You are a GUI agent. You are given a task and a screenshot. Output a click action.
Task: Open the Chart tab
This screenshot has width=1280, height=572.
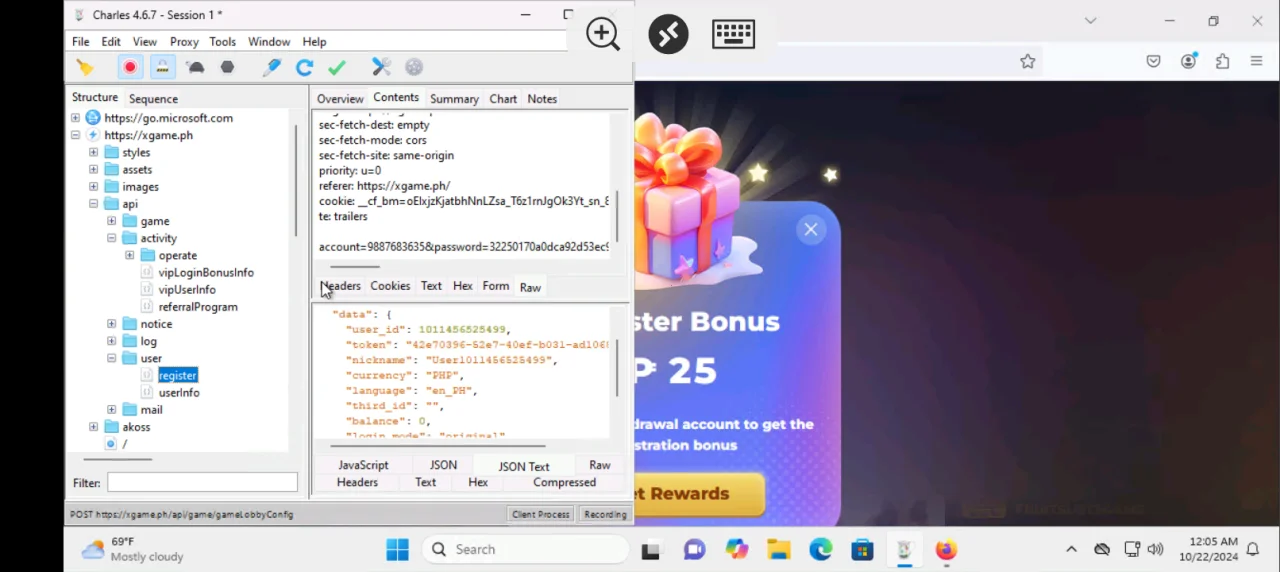503,99
